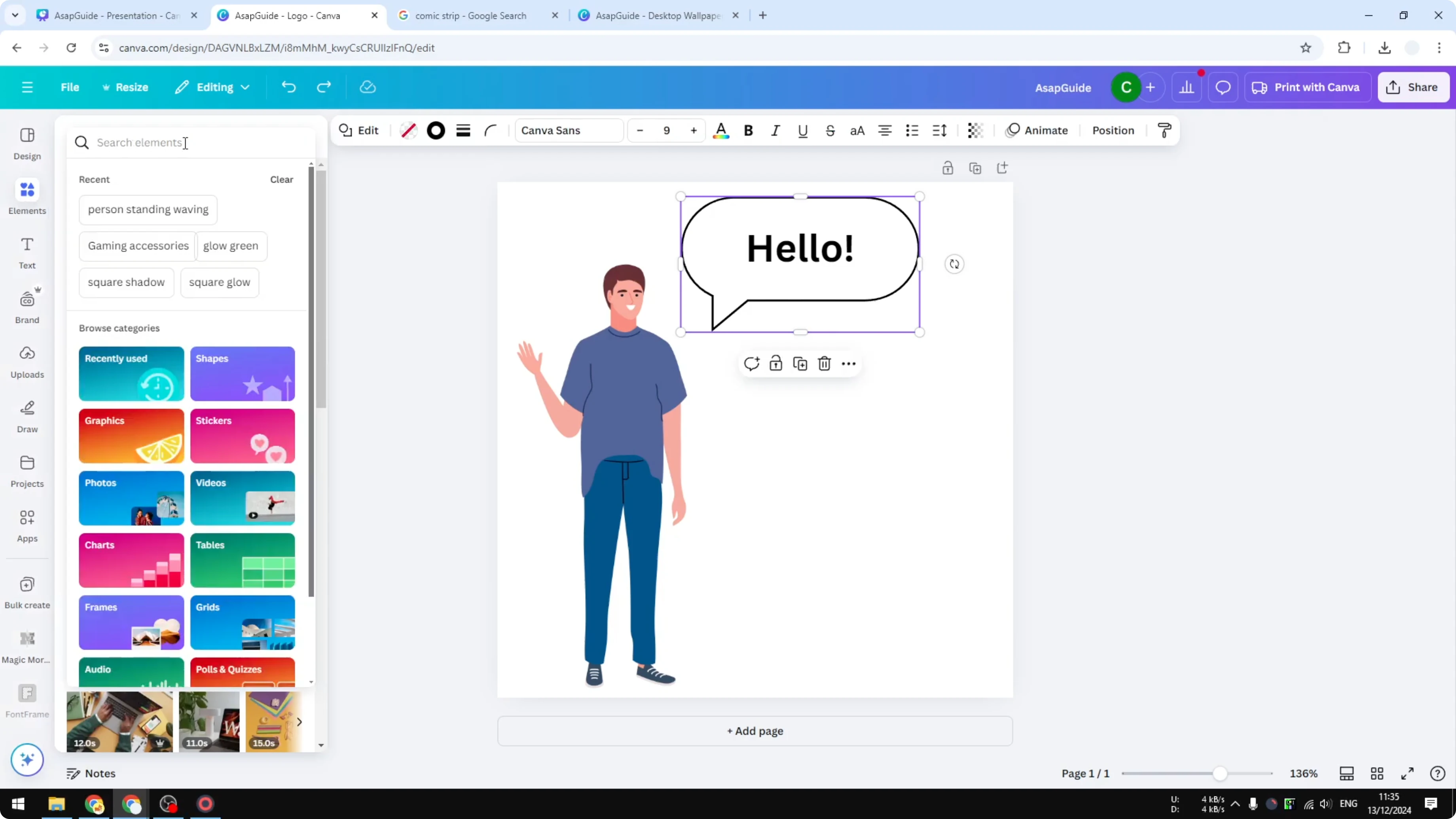Open the Editing mode dropdown

[213, 87]
